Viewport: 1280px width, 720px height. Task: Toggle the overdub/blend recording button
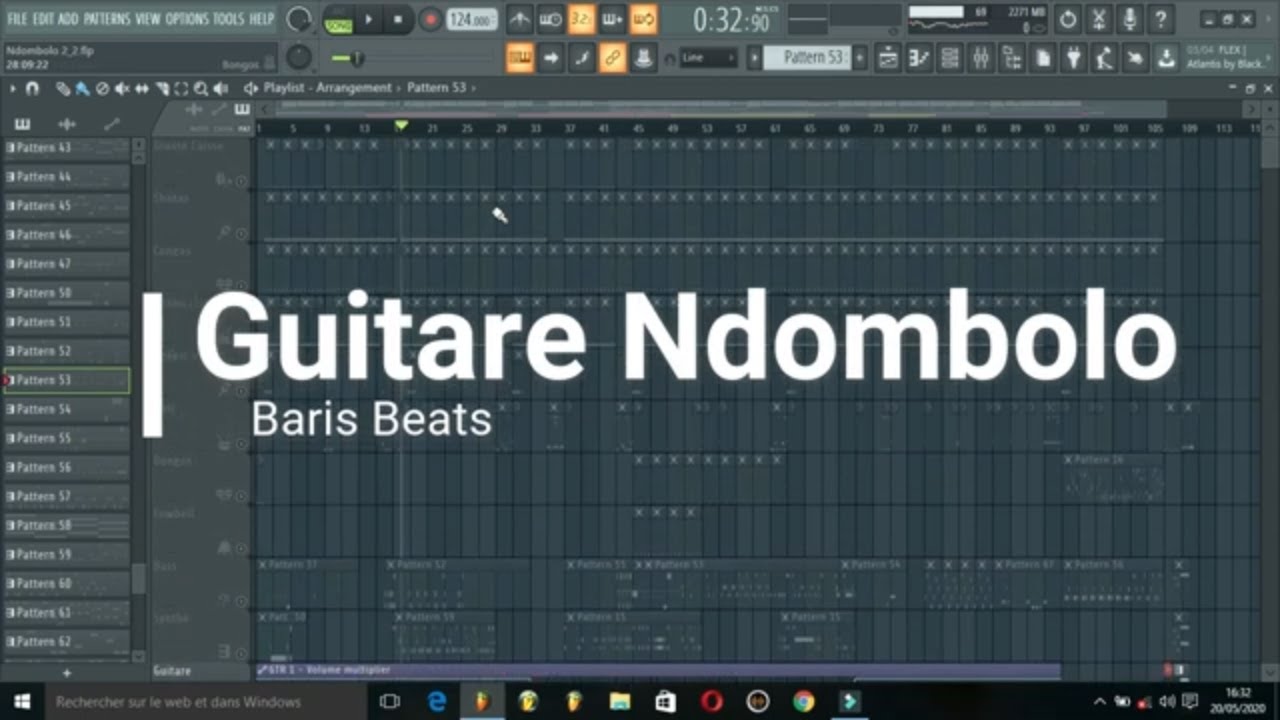(x=612, y=19)
